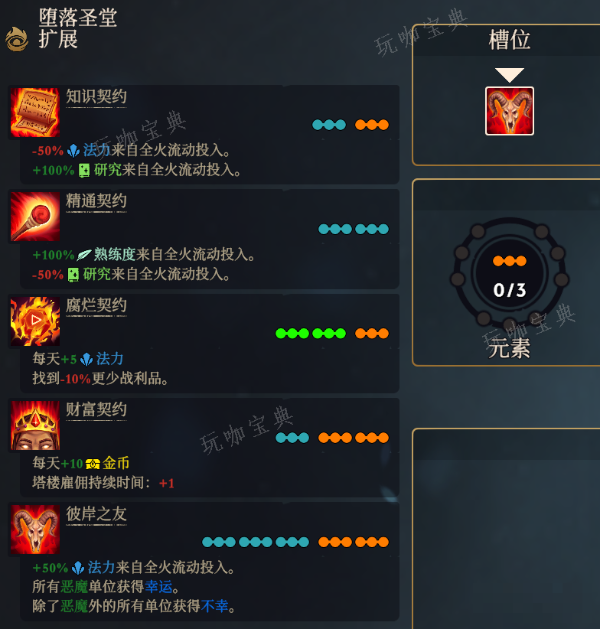The width and height of the screenshot is (600, 629).
Task: Click the 堕落圣堂 扩展 heading
Action: point(78,28)
